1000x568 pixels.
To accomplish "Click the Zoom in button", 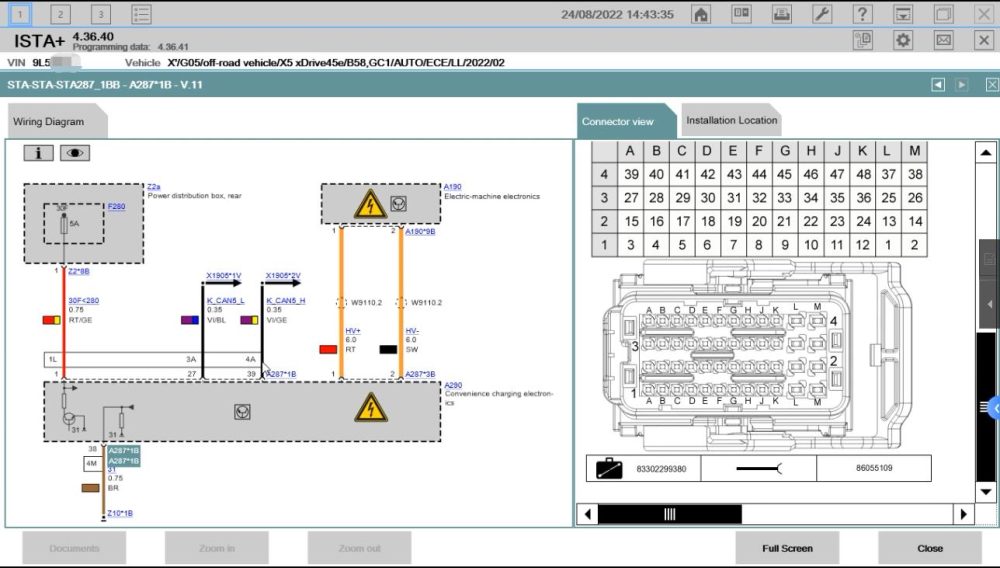I will tap(217, 548).
